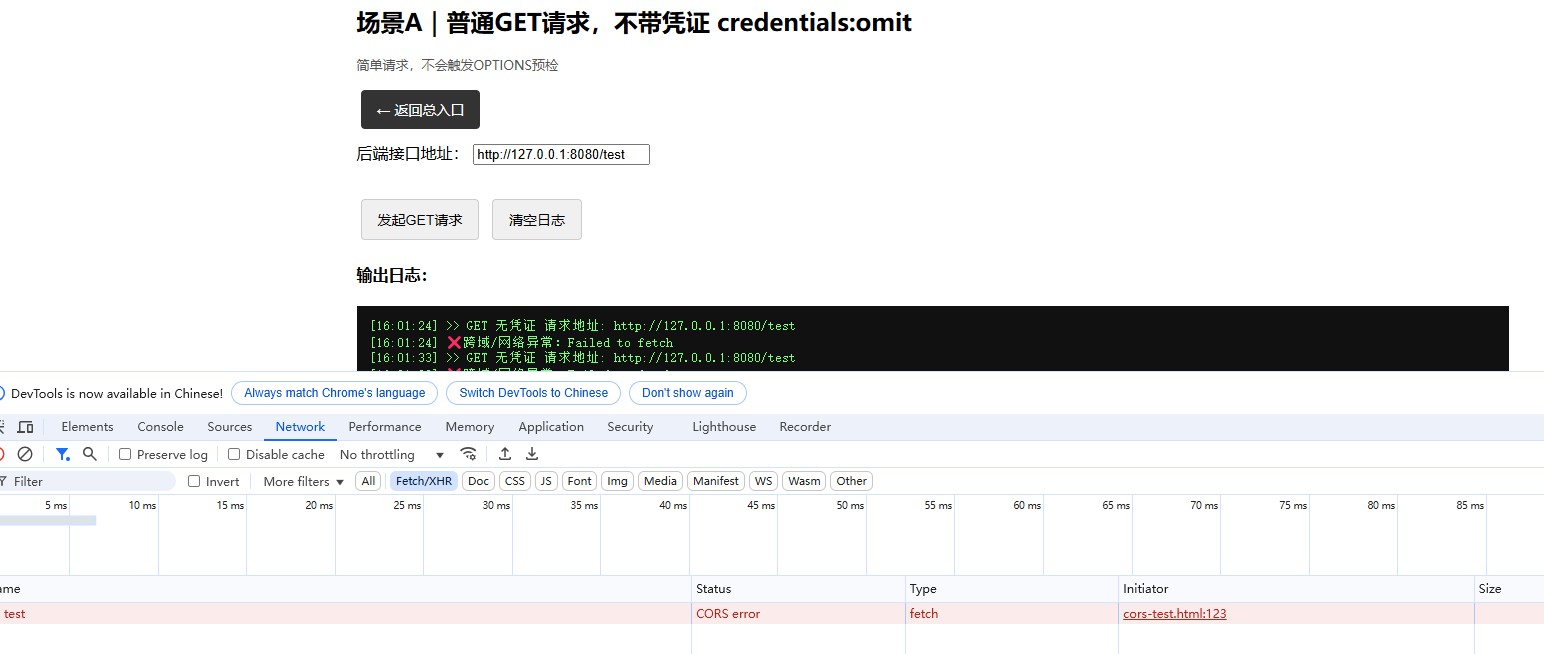
Task: Tick the Disable cache checkbox
Action: point(234,454)
